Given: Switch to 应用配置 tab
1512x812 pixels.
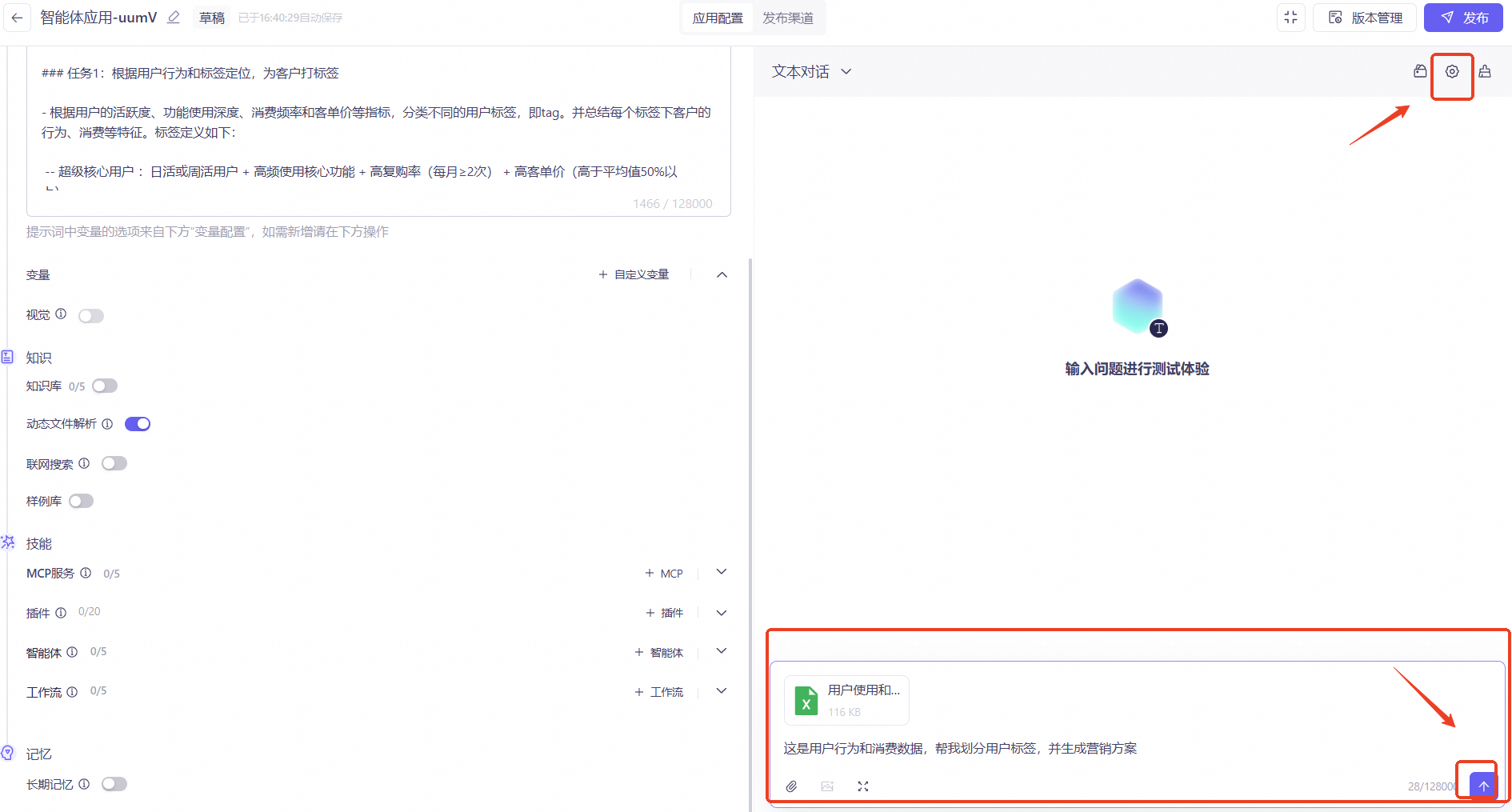Looking at the screenshot, I should click(718, 18).
